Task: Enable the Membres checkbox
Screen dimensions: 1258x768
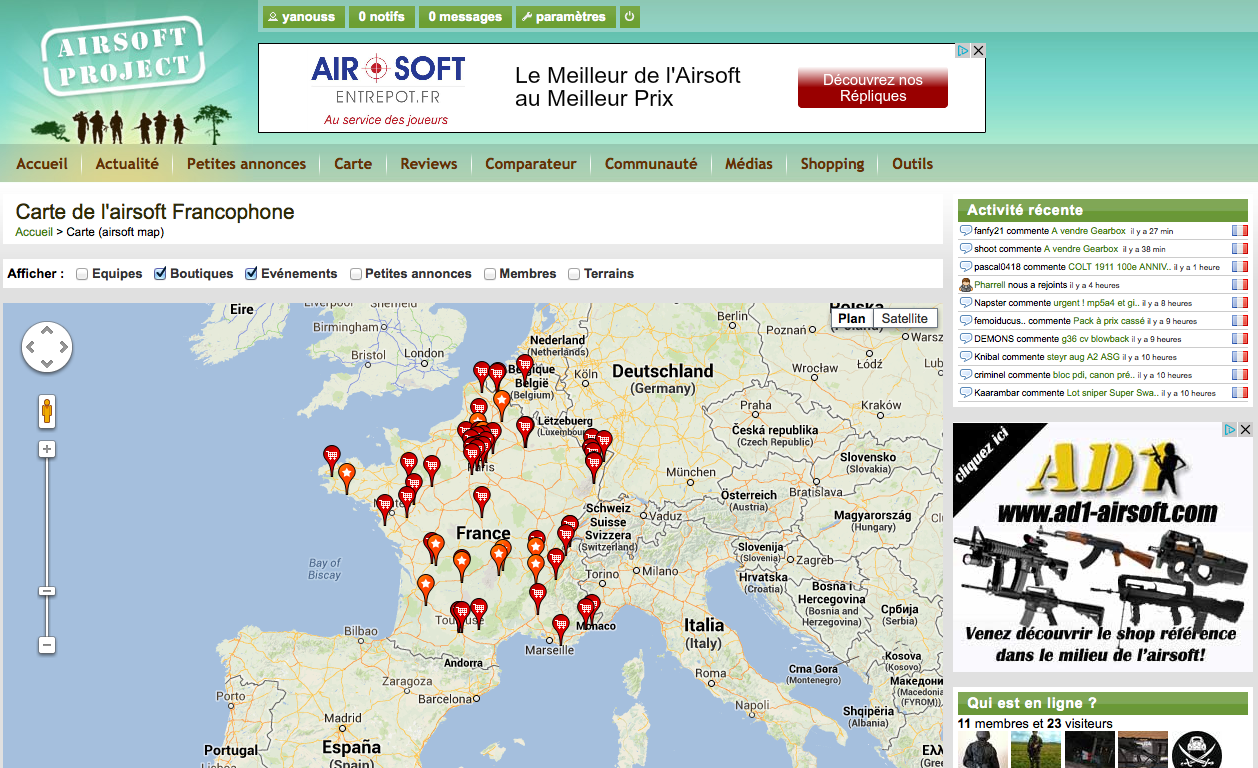Action: pyautogui.click(x=490, y=274)
